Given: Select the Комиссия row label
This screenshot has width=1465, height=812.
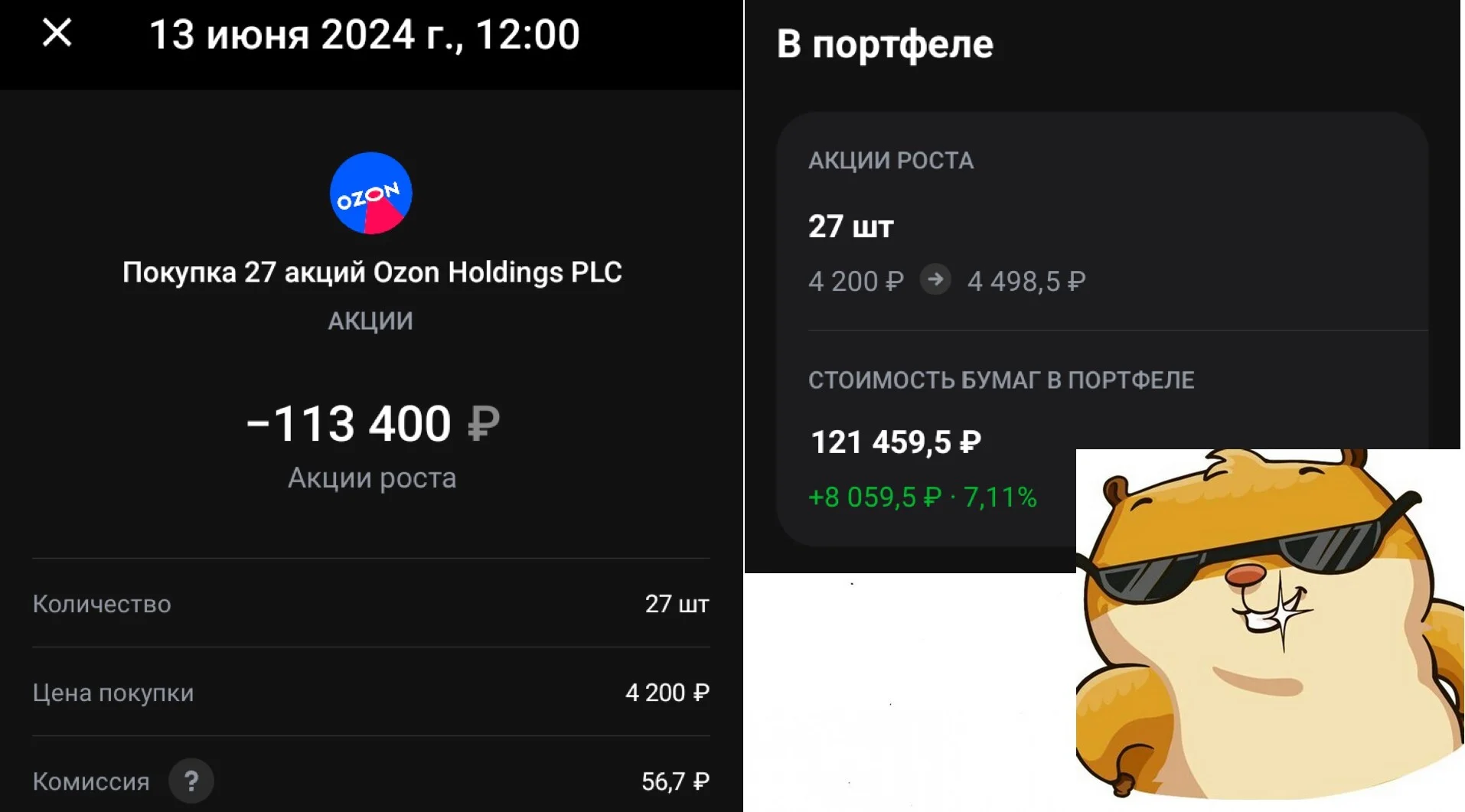Looking at the screenshot, I should pyautogui.click(x=91, y=781).
